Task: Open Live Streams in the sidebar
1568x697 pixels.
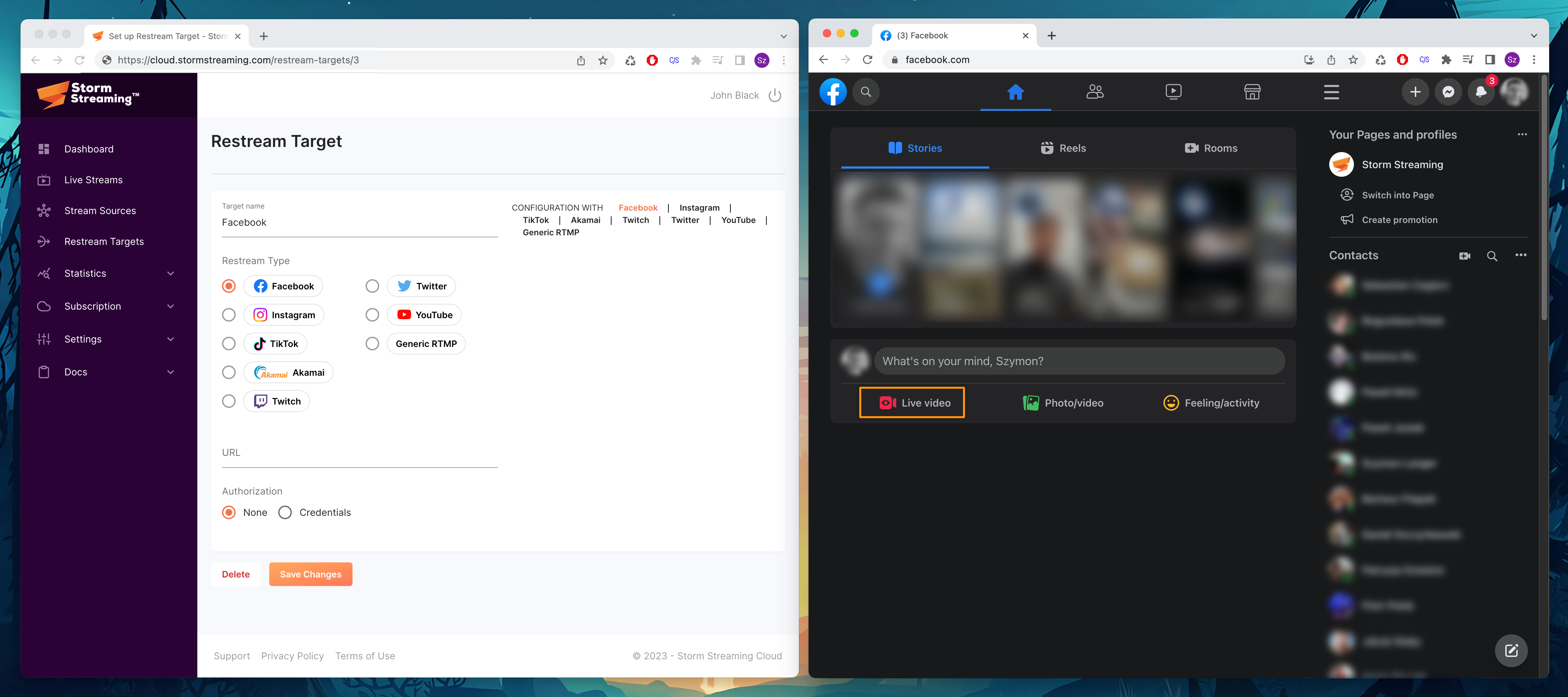Action: (93, 180)
